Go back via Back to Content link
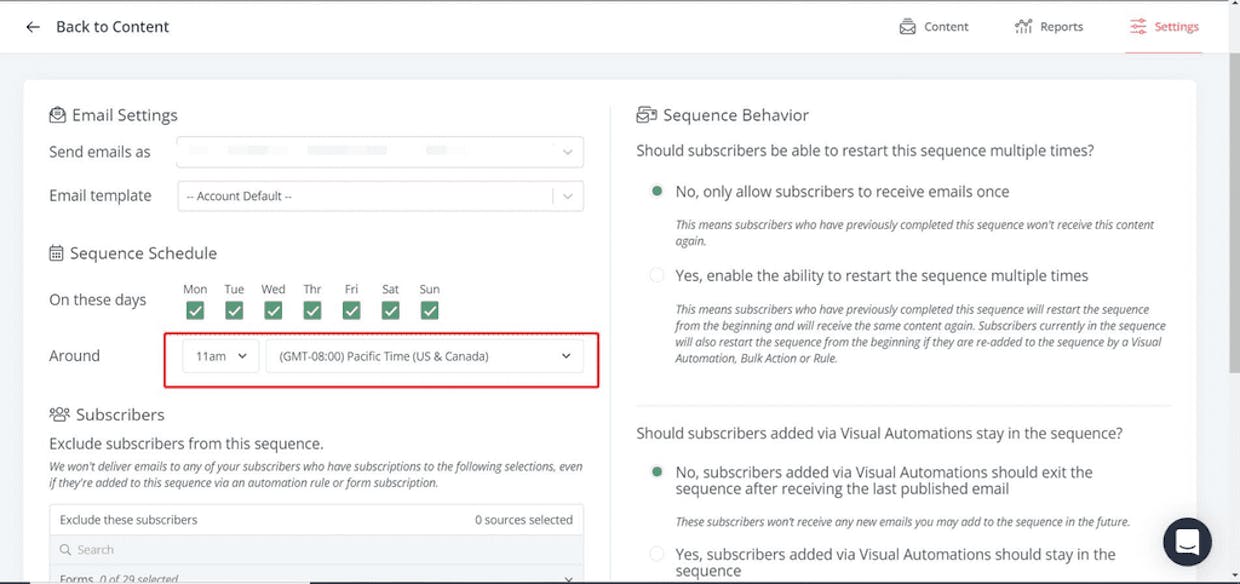The image size is (1240, 584). pos(112,27)
